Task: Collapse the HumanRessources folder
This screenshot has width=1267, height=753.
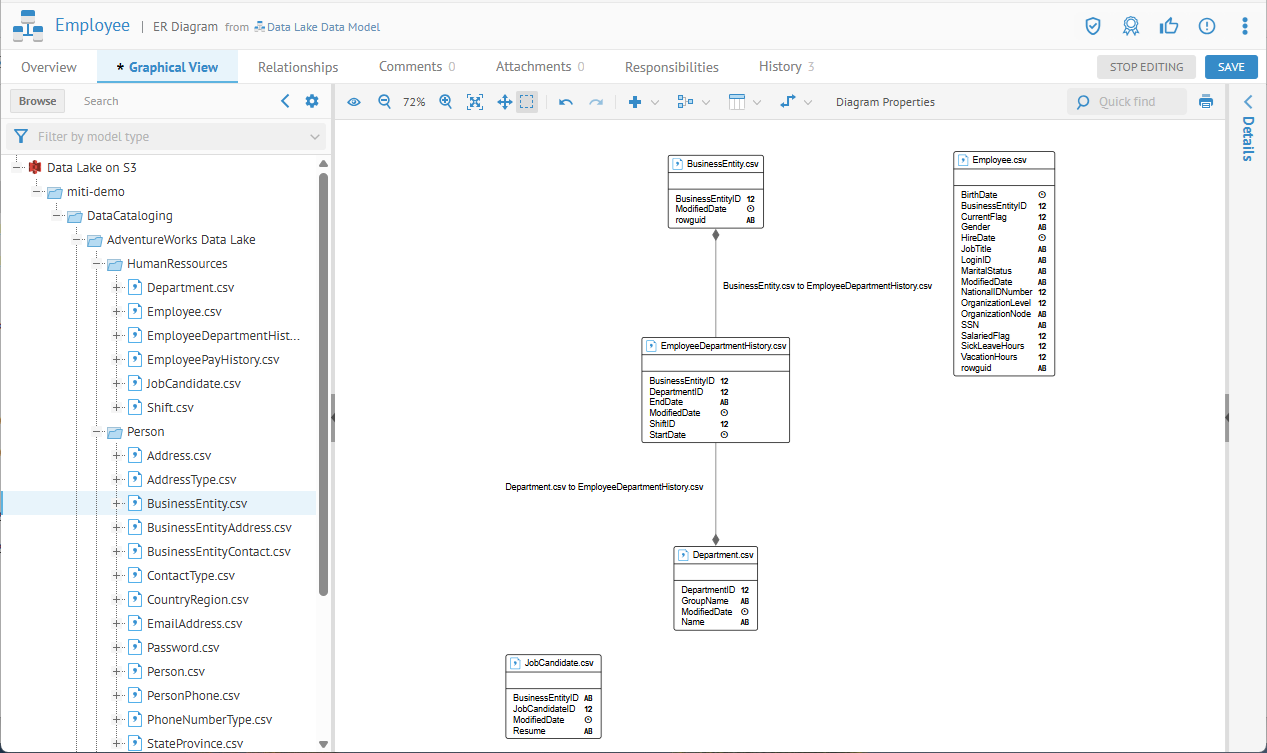Action: point(98,264)
